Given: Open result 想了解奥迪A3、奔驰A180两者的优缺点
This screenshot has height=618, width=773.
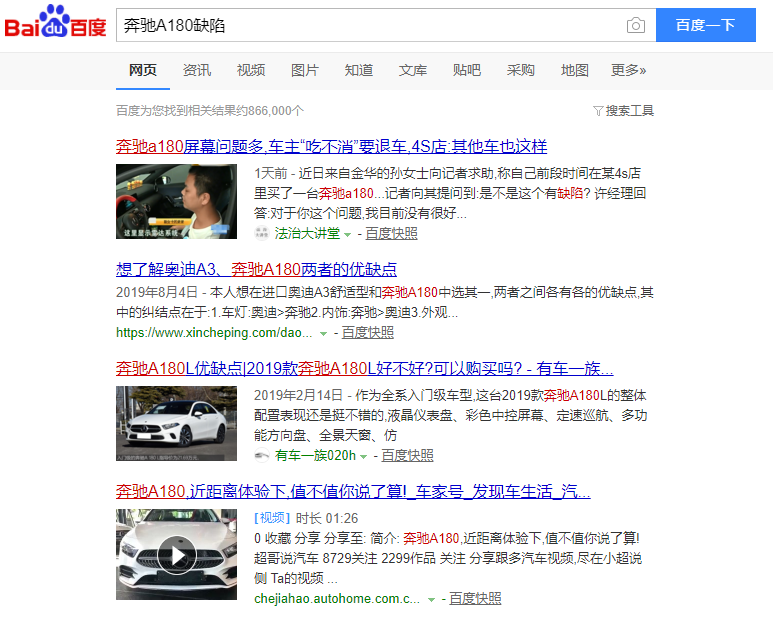Looking at the screenshot, I should (256, 269).
